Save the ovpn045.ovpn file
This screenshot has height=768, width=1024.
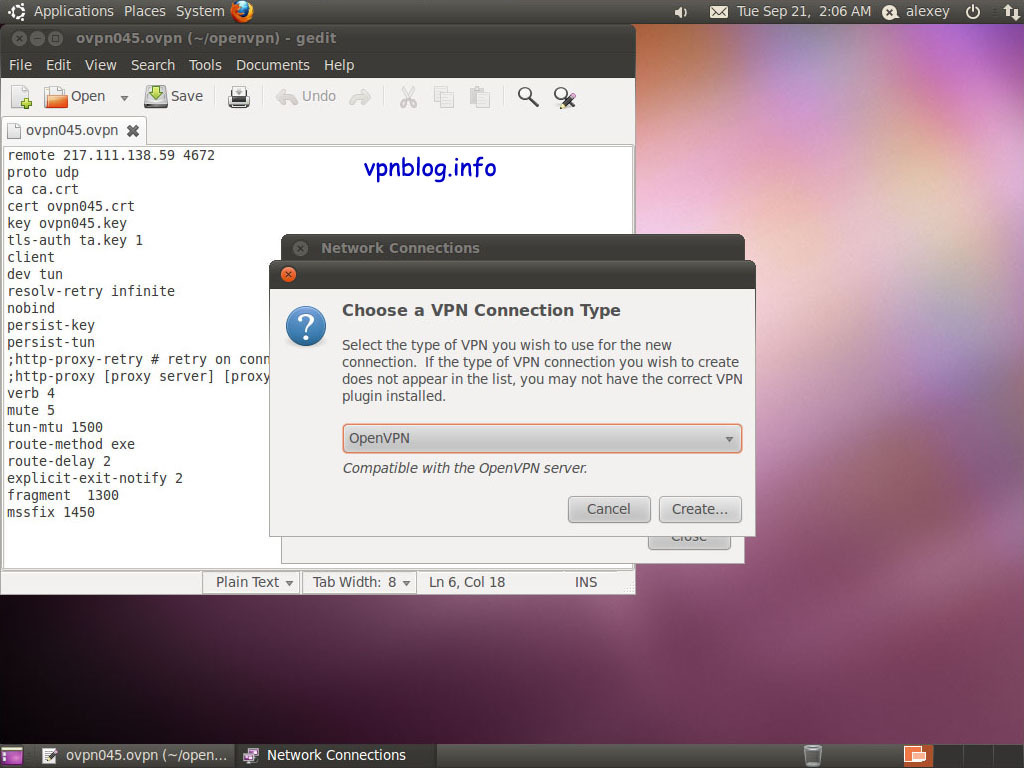[174, 97]
